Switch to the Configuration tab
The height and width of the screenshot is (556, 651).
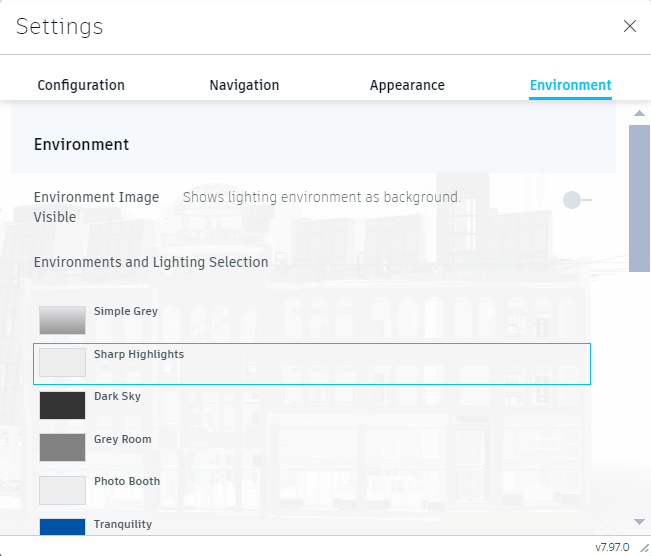(x=81, y=85)
